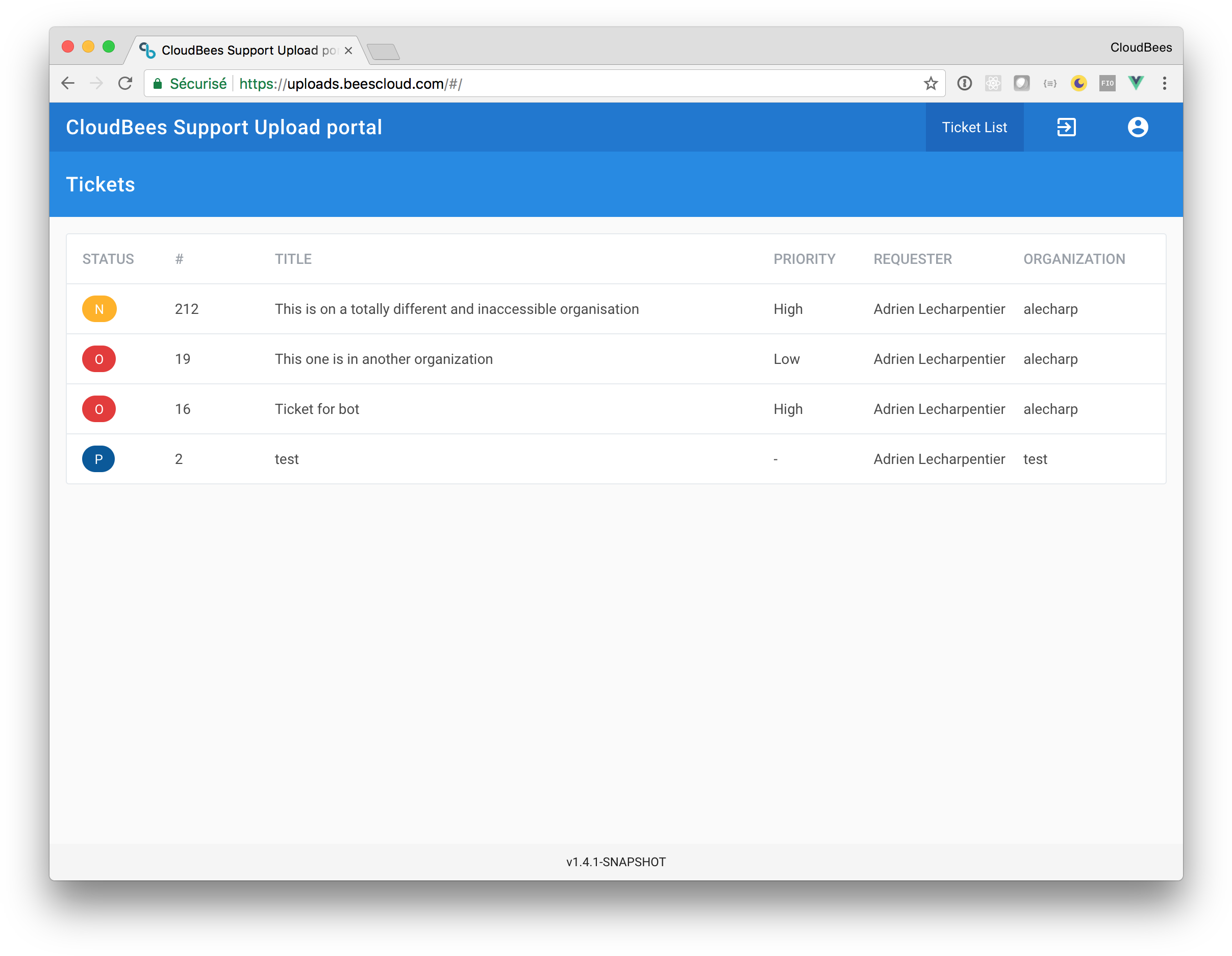1232x956 pixels.
Task: Click the orange N status badge
Action: (x=99, y=309)
